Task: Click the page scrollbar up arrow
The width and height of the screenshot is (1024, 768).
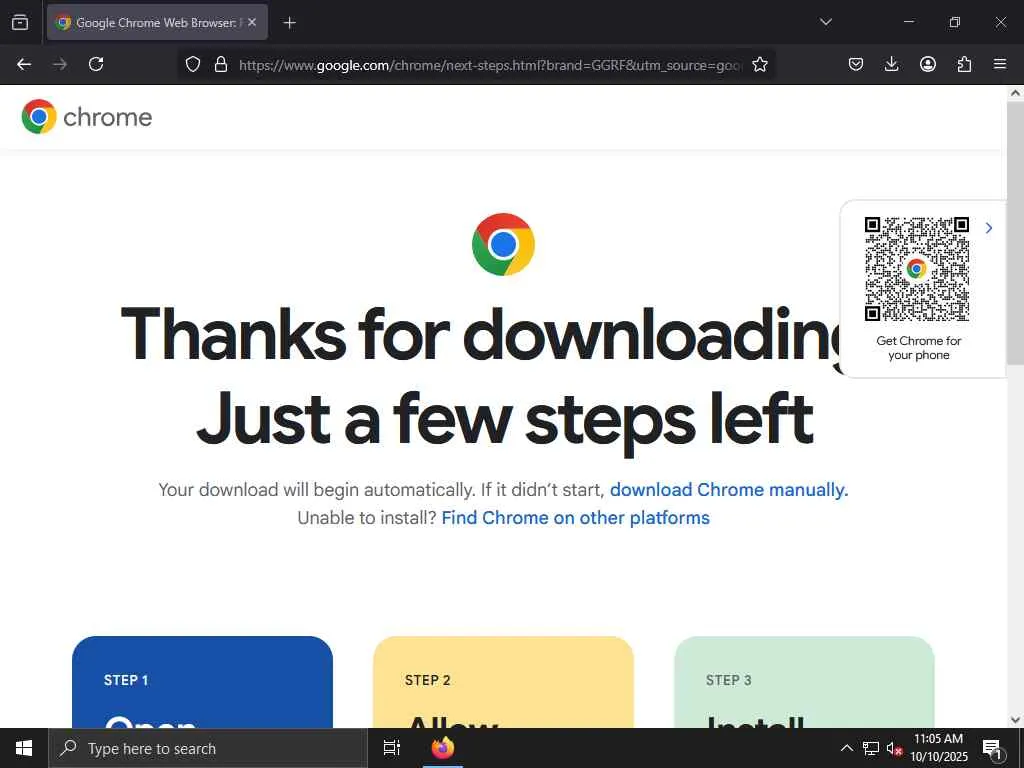Action: [1015, 93]
